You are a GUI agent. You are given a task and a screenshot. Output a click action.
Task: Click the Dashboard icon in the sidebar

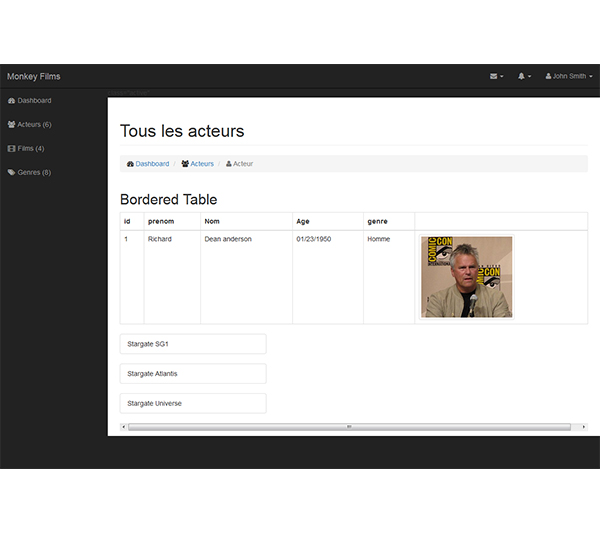point(11,101)
